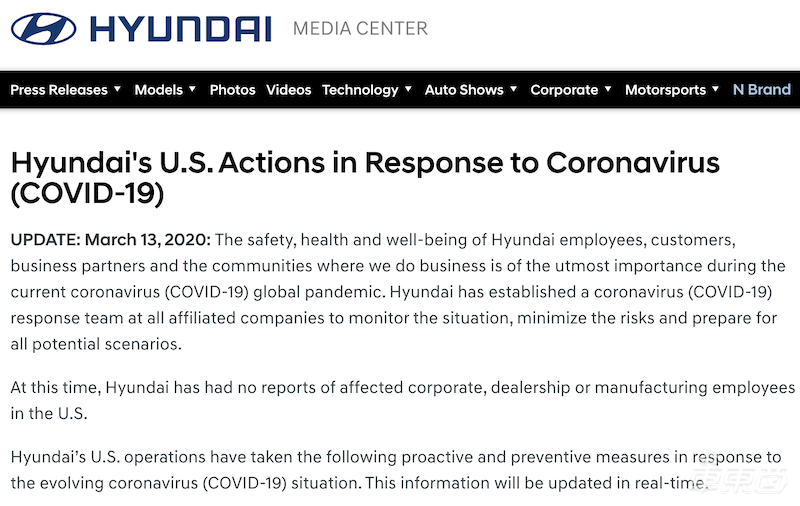The width and height of the screenshot is (800, 506).
Task: Select the N Brand nav item
Action: 761,90
